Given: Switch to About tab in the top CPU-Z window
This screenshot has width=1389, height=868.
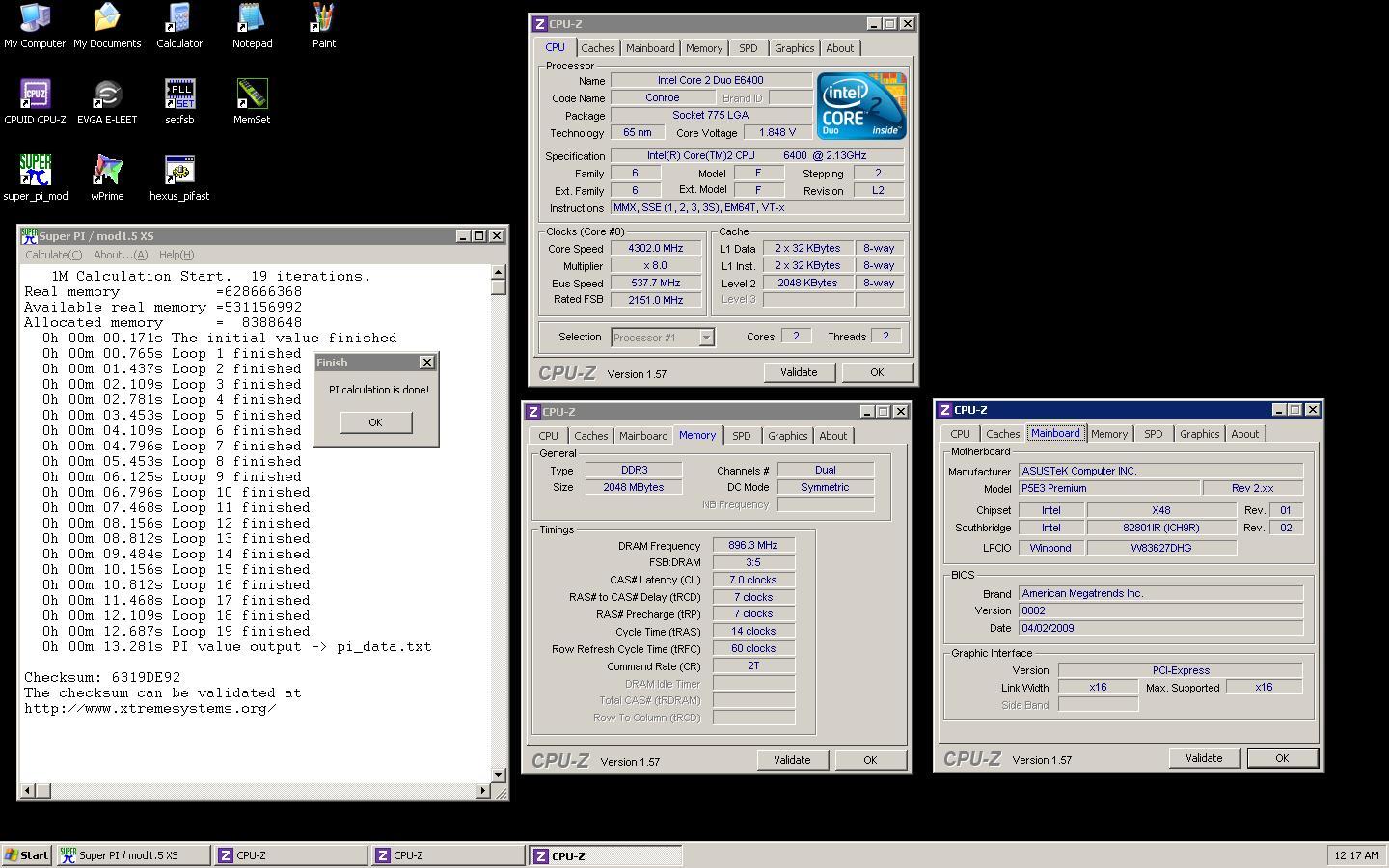Looking at the screenshot, I should 839,48.
